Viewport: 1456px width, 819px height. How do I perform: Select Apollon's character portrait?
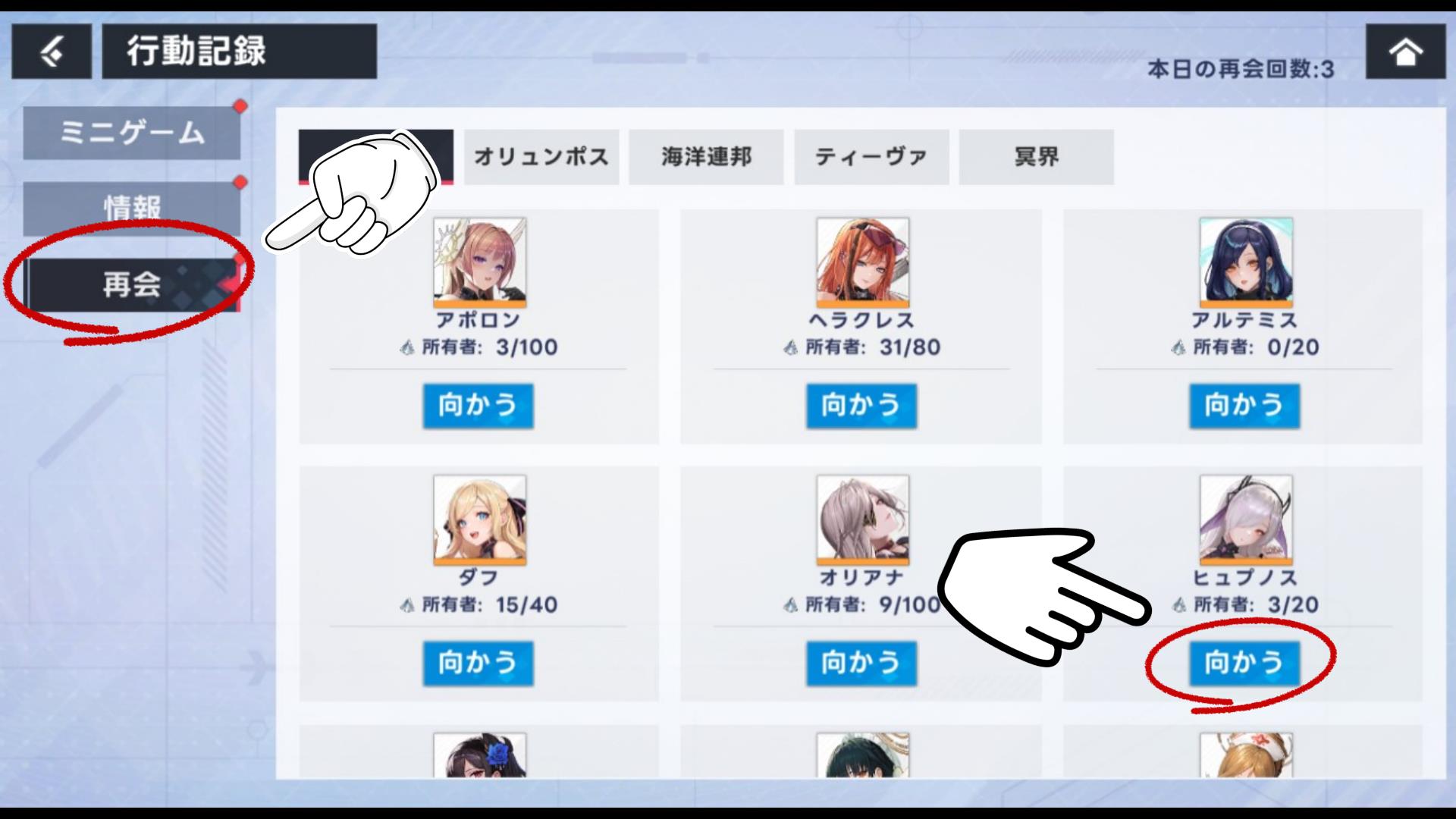480,262
